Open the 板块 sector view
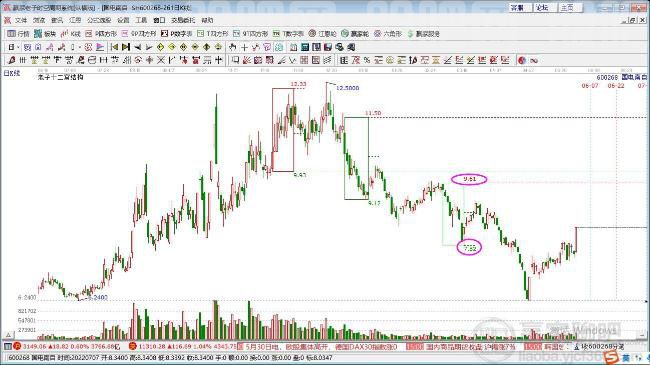This screenshot has height=365, width=650. click(x=45, y=34)
